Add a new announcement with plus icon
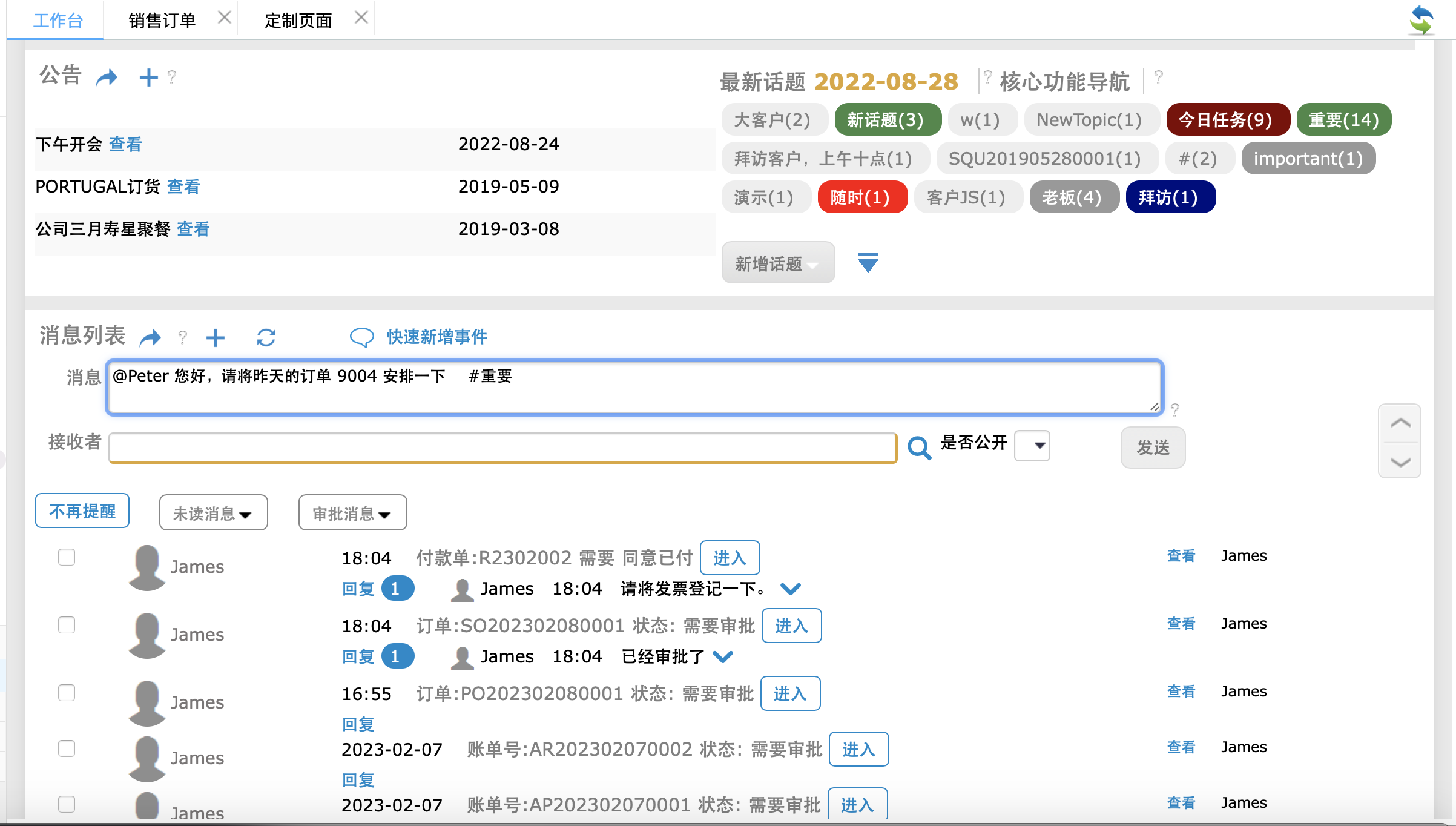 pos(148,78)
